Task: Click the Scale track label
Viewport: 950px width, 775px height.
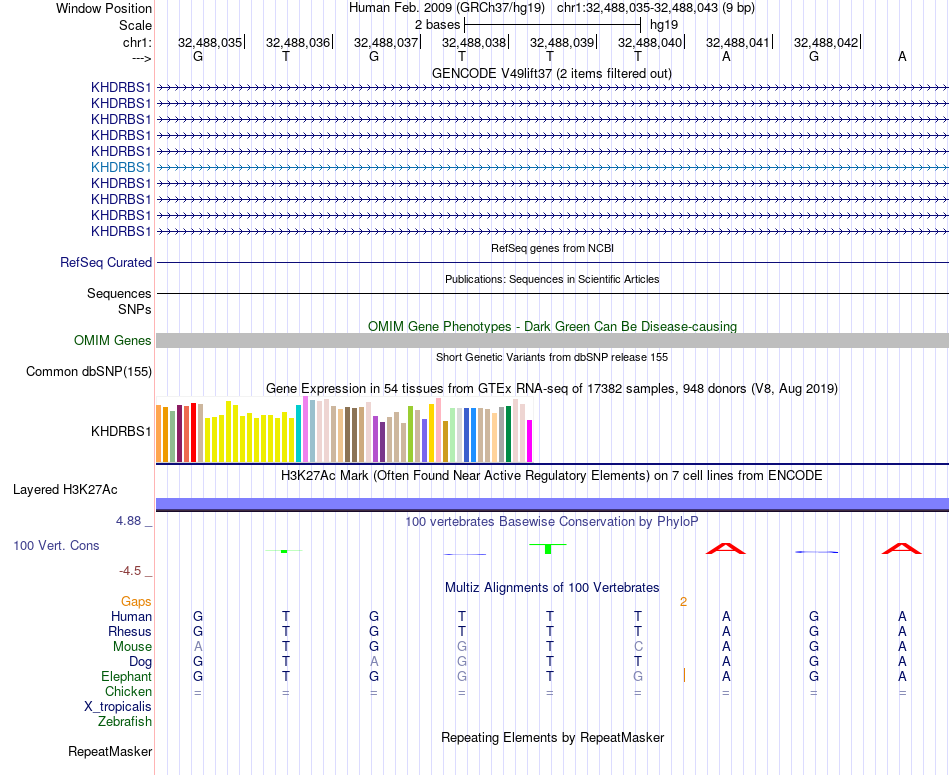Action: tap(135, 25)
